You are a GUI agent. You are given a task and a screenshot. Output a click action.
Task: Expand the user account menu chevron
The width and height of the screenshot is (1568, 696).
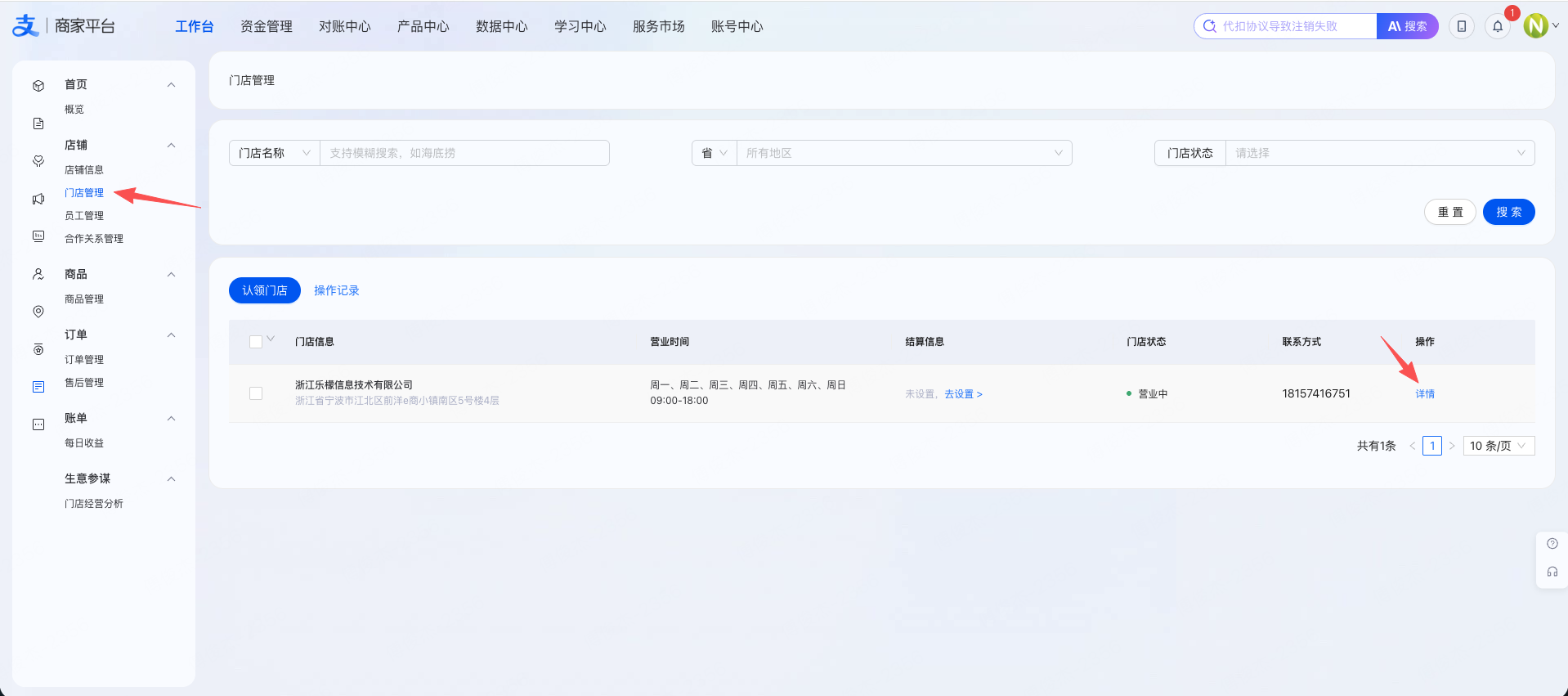pyautogui.click(x=1556, y=25)
